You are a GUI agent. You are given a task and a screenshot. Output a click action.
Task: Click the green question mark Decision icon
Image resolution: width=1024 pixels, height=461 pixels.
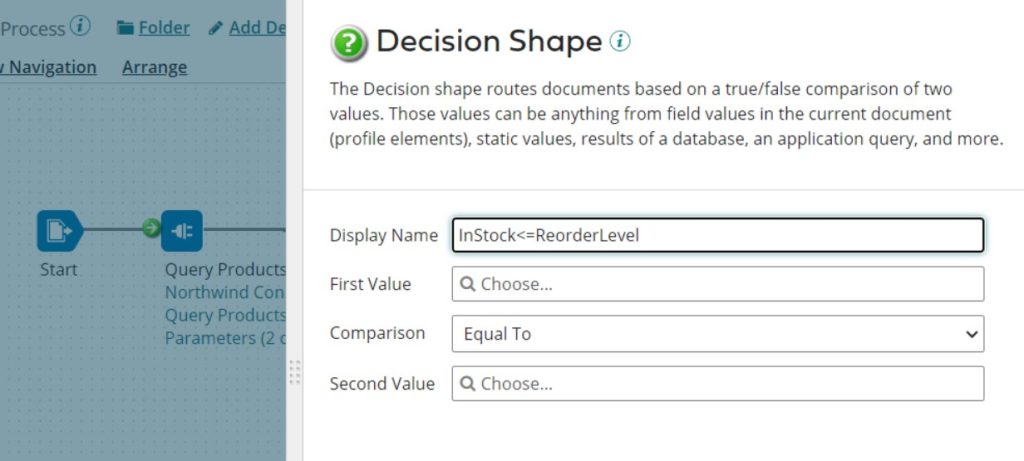click(x=349, y=43)
